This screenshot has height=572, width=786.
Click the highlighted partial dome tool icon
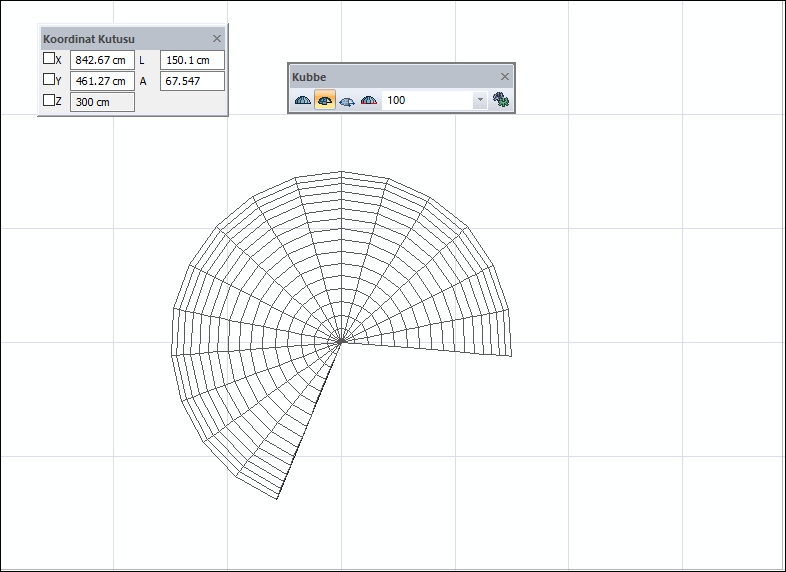(325, 101)
